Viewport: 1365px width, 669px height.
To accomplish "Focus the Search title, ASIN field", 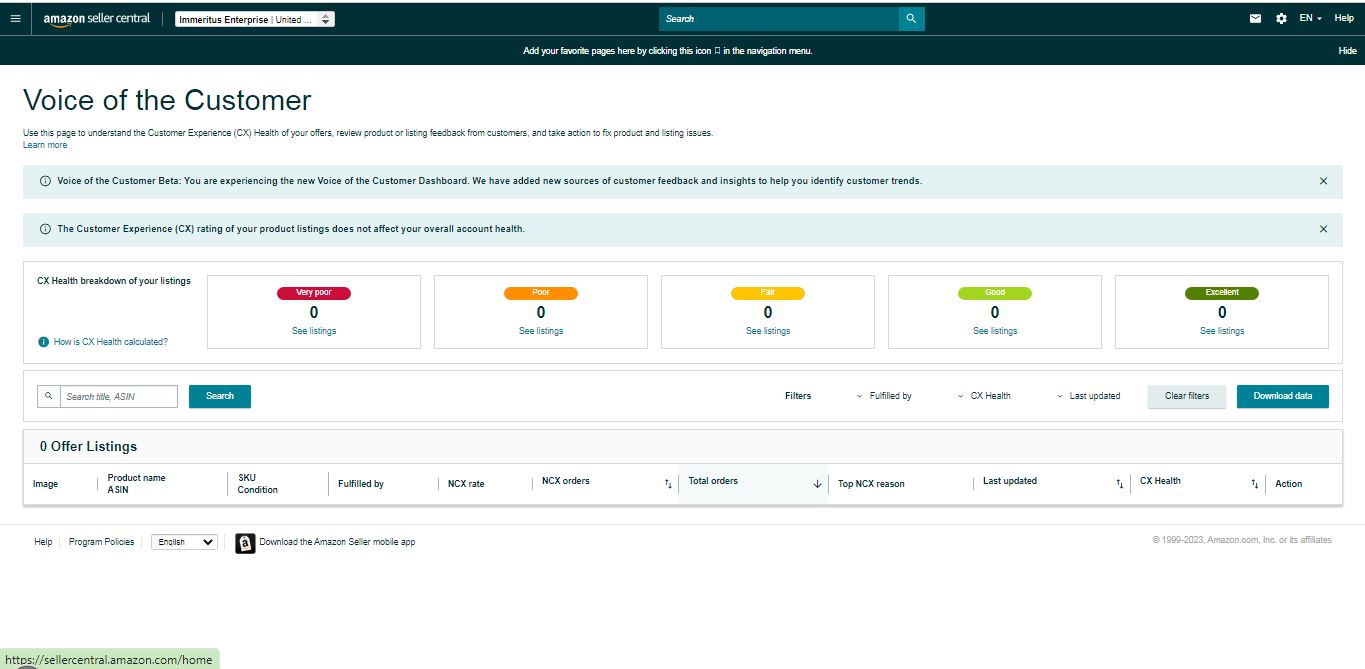I will click(x=119, y=397).
